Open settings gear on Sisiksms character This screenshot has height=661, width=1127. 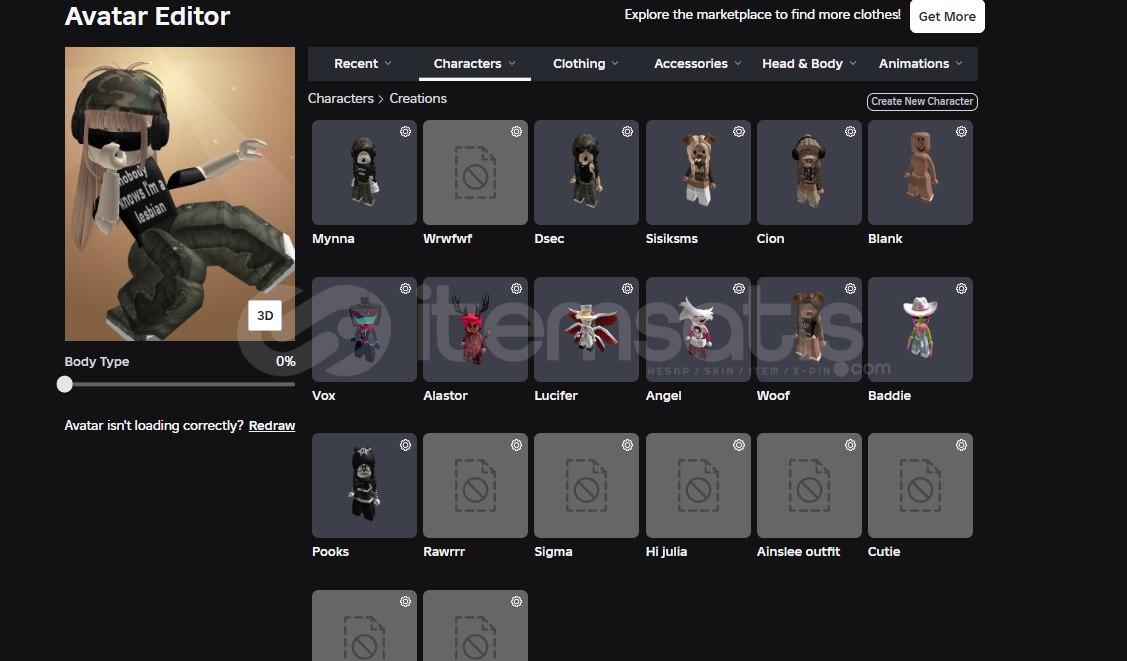[739, 131]
